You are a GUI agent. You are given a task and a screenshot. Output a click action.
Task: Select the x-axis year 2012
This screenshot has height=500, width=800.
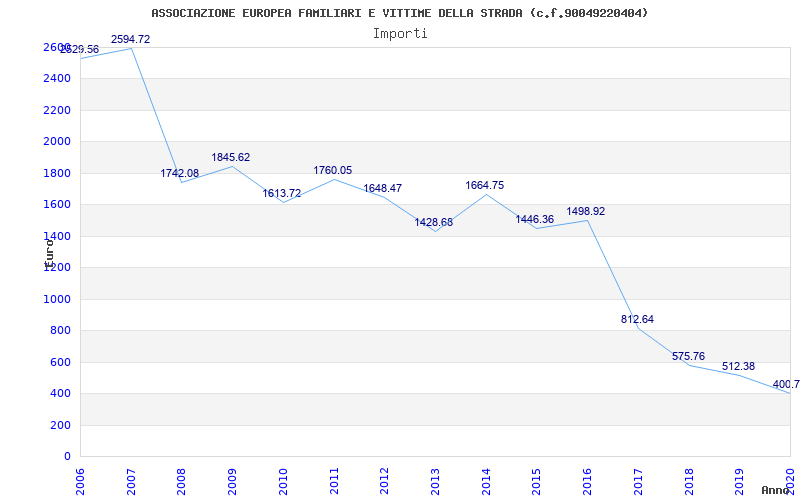(384, 482)
